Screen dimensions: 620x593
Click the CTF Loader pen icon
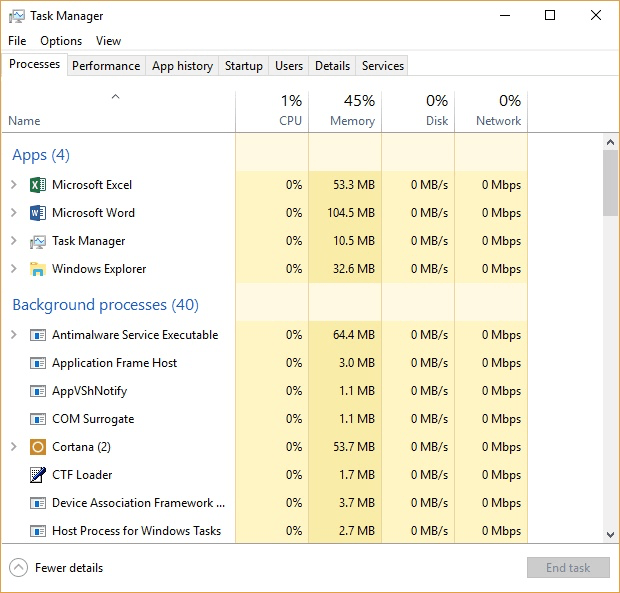click(x=38, y=475)
